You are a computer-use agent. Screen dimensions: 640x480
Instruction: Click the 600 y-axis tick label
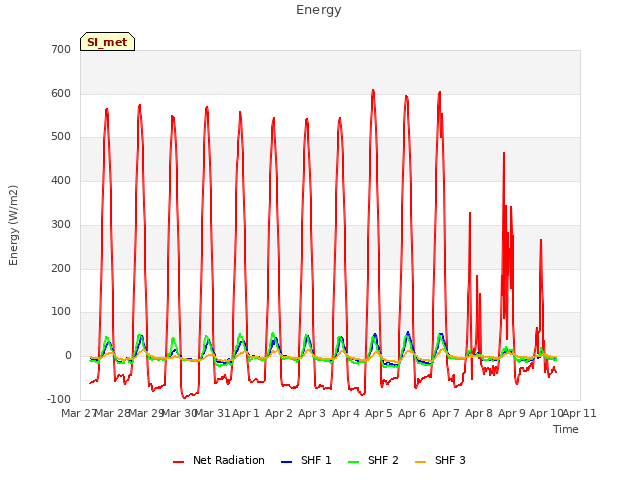click(x=61, y=93)
